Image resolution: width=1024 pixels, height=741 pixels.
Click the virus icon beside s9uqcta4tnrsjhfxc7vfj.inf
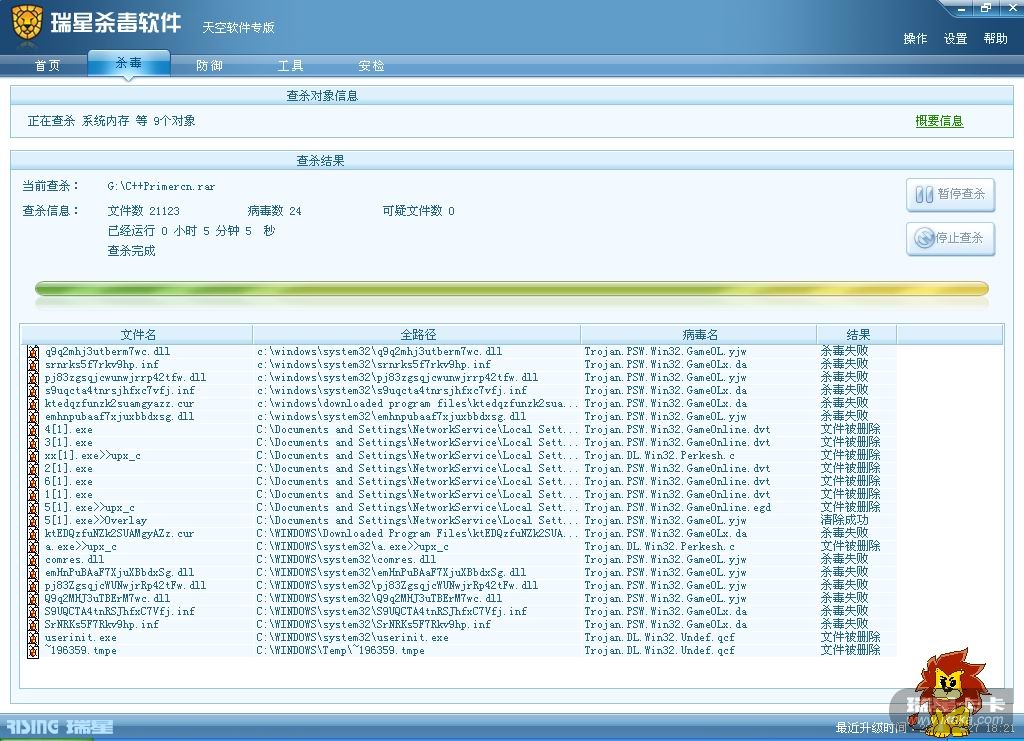33,391
